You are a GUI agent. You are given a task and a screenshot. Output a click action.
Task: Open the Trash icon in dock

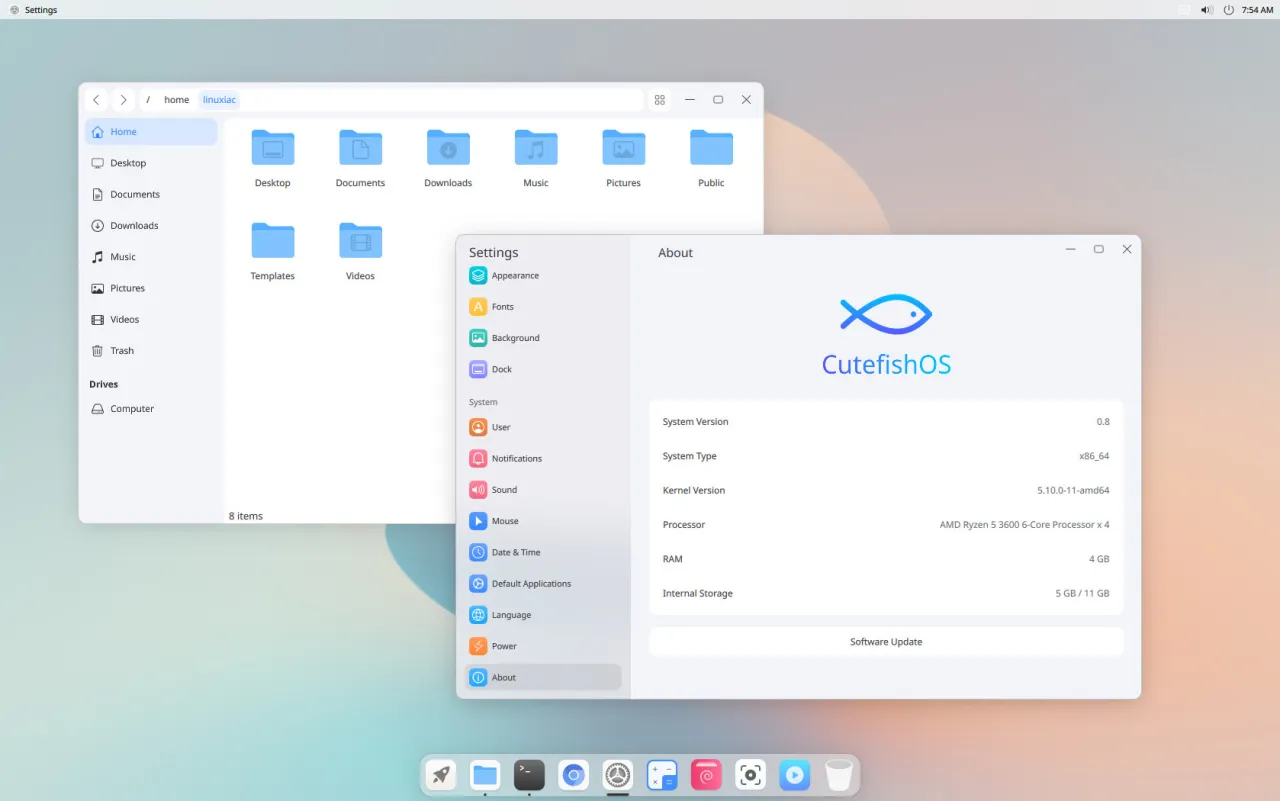[838, 775]
